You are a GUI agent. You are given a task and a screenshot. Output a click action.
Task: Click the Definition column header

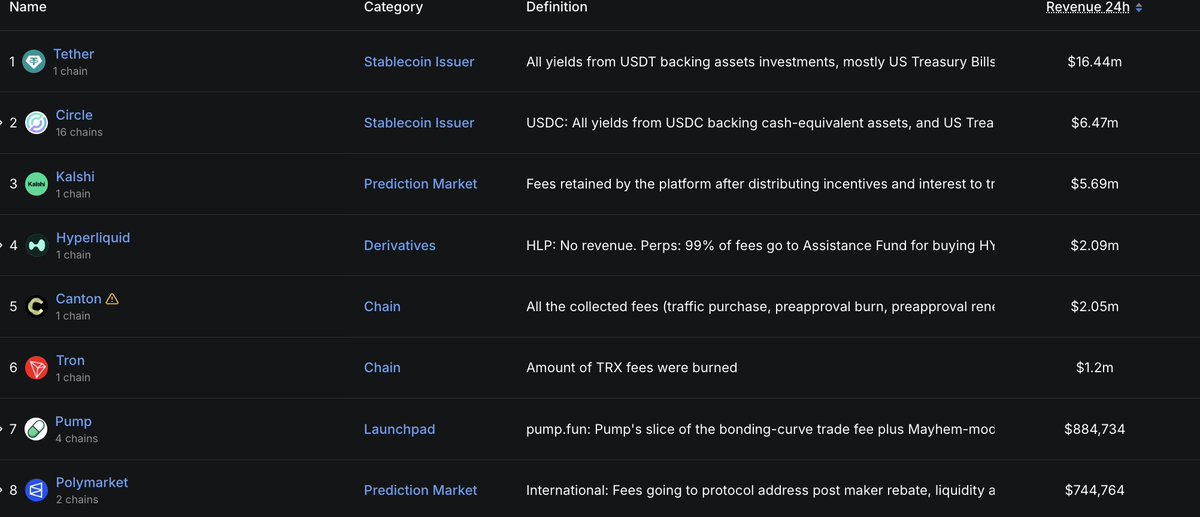pyautogui.click(x=557, y=7)
